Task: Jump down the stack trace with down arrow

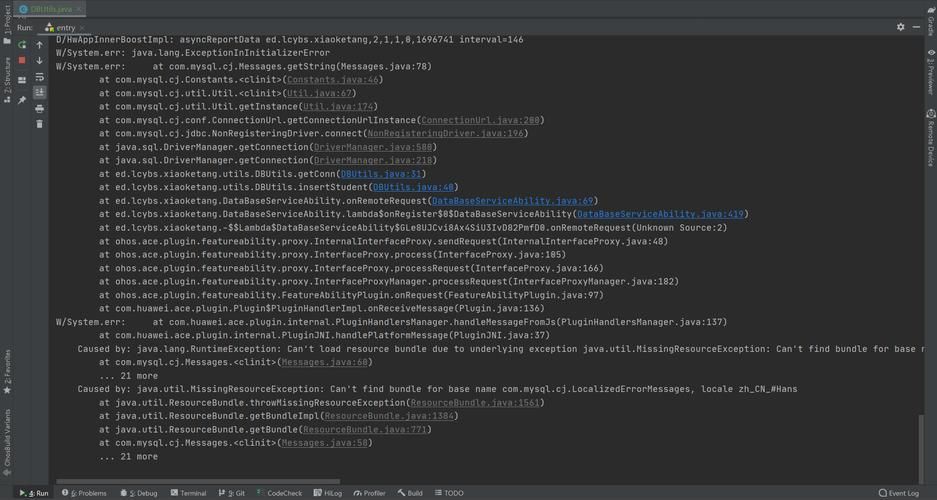Action: coord(39,60)
